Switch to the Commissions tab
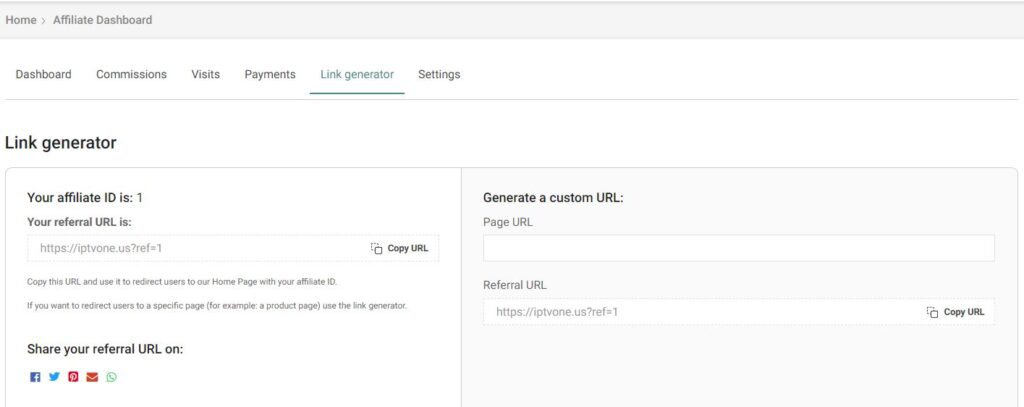Image resolution: width=1024 pixels, height=407 pixels. 131,74
